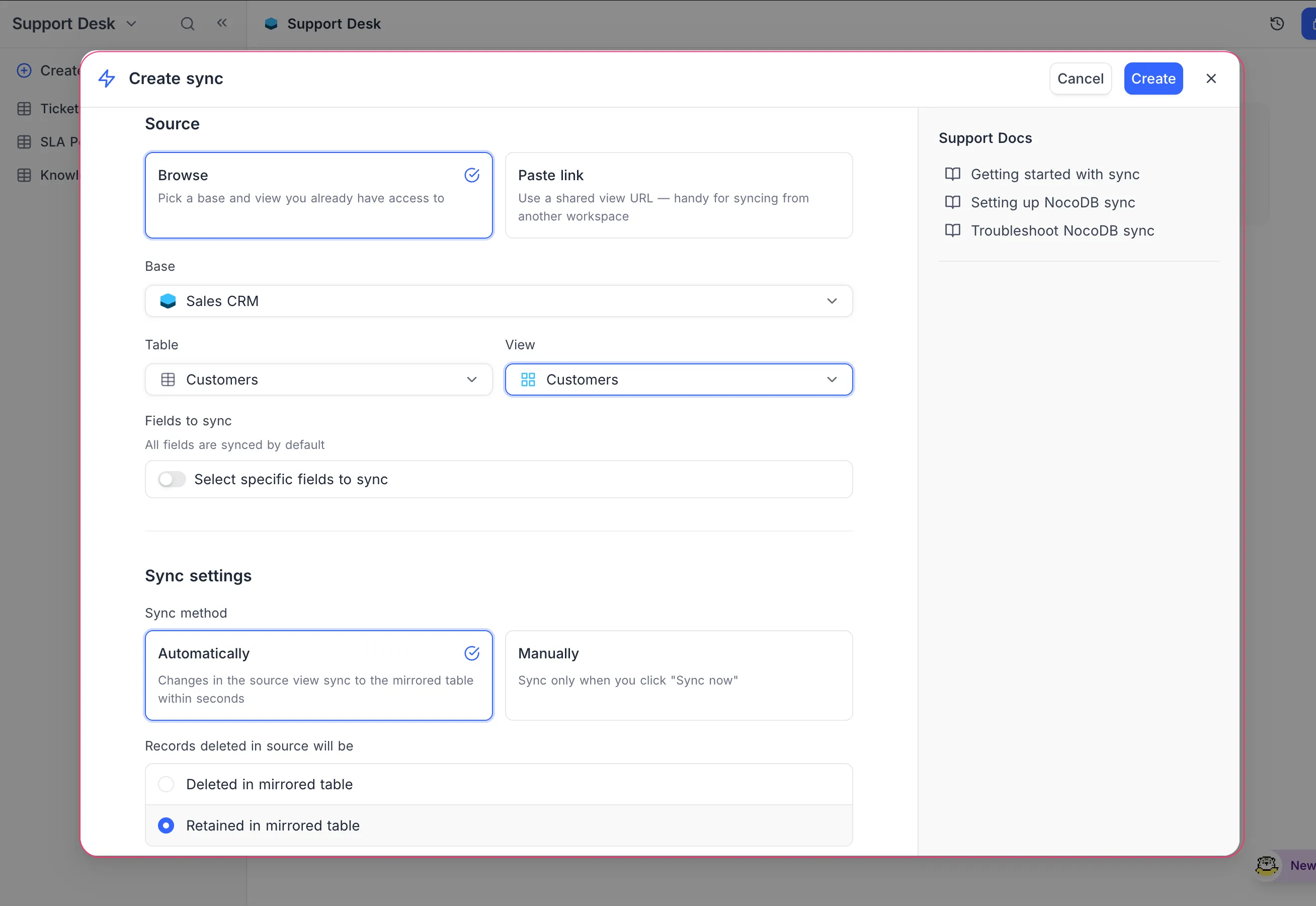Click 'Records deleted in source will be' label
1316x906 pixels.
tap(249, 746)
